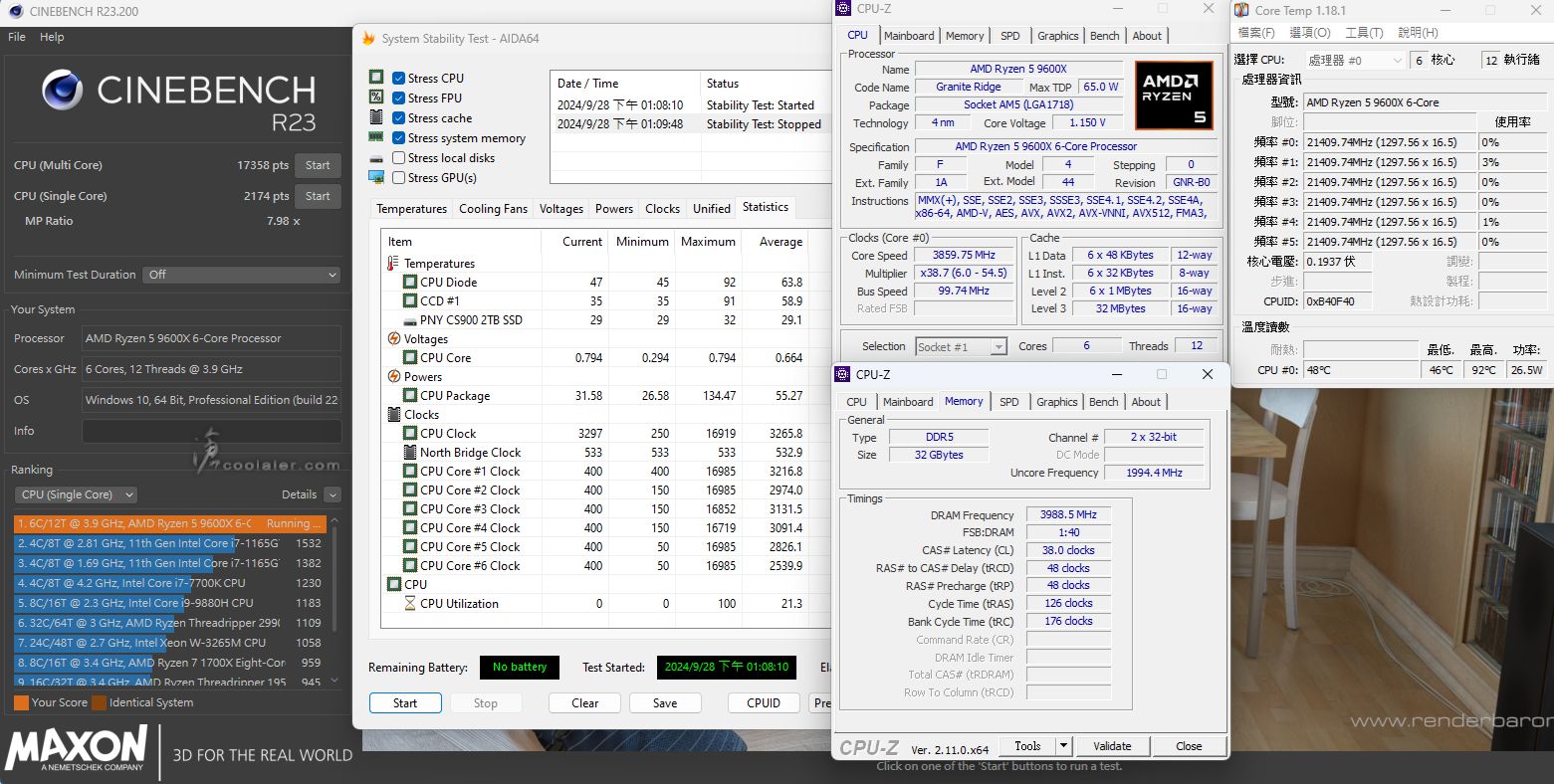This screenshot has width=1554, height=784.
Task: Switch to AIDA64 Voltages tab
Action: [x=561, y=209]
